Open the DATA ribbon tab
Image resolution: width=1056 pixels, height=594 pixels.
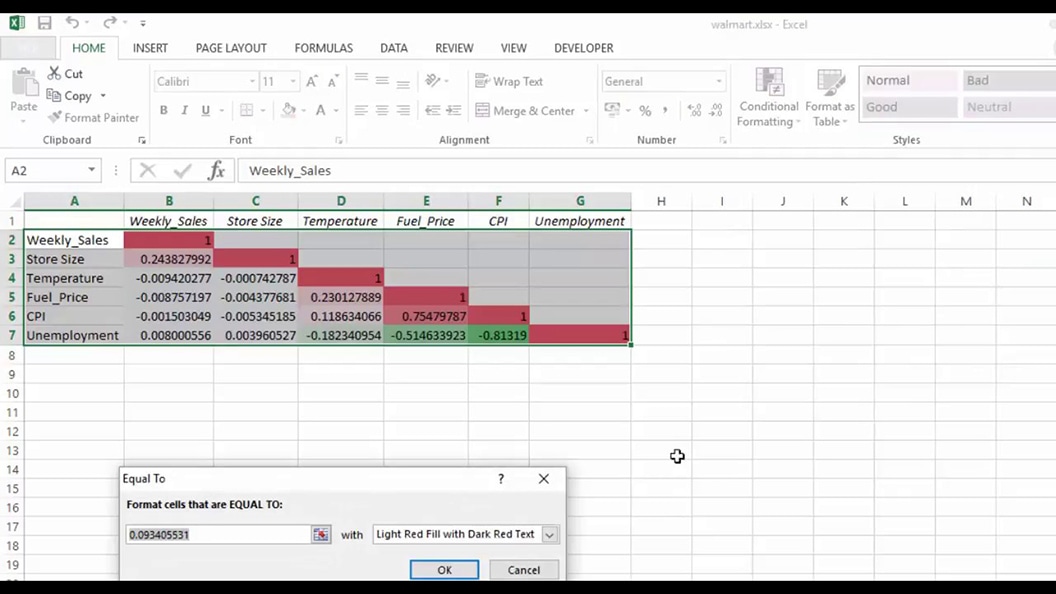click(x=393, y=47)
